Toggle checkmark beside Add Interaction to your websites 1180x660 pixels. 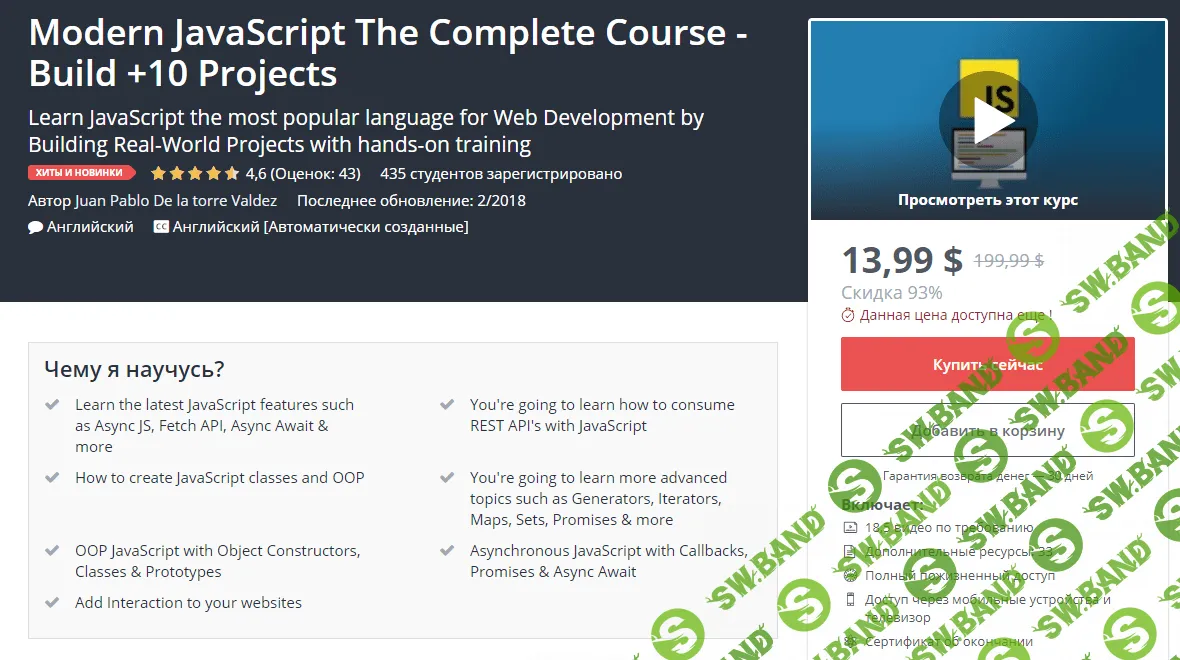click(x=53, y=602)
